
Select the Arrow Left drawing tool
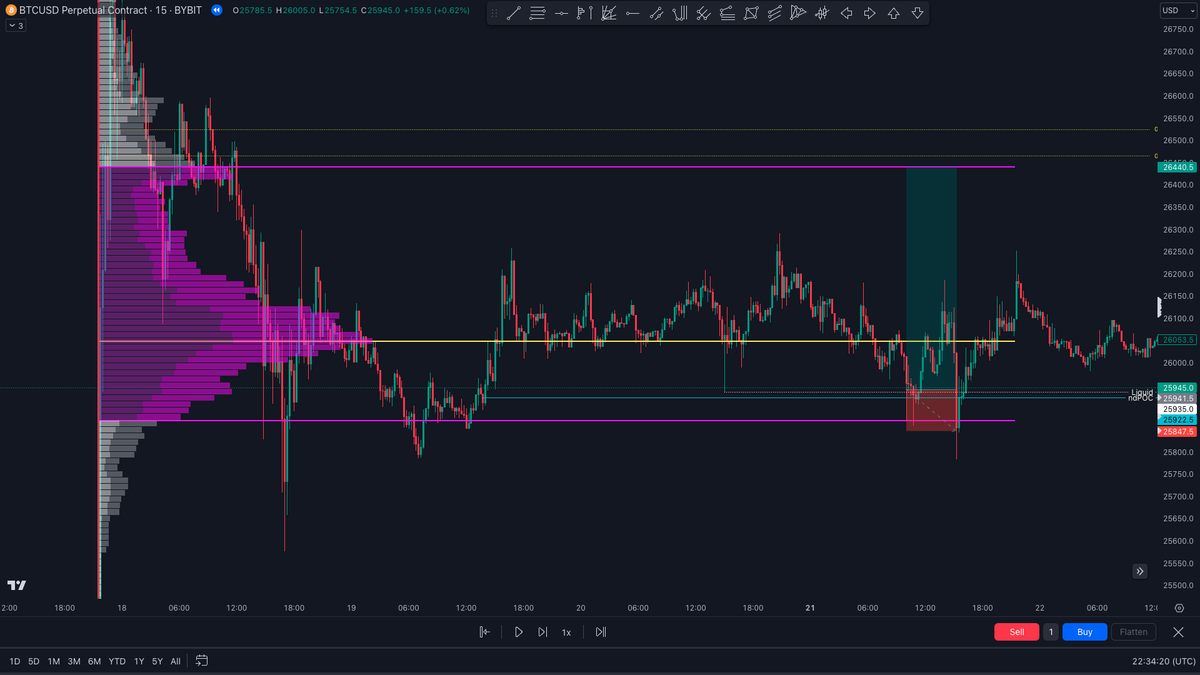846,14
